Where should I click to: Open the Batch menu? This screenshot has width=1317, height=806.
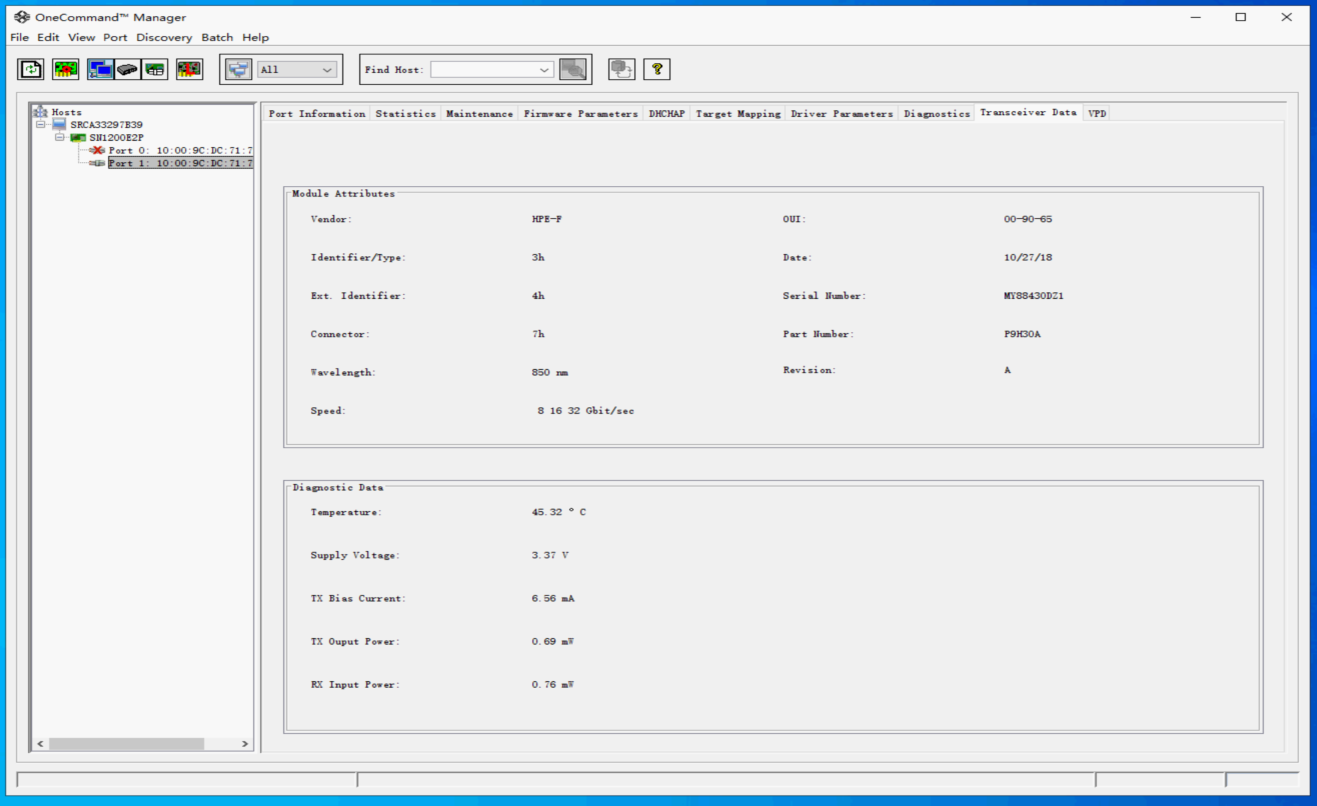pos(217,37)
